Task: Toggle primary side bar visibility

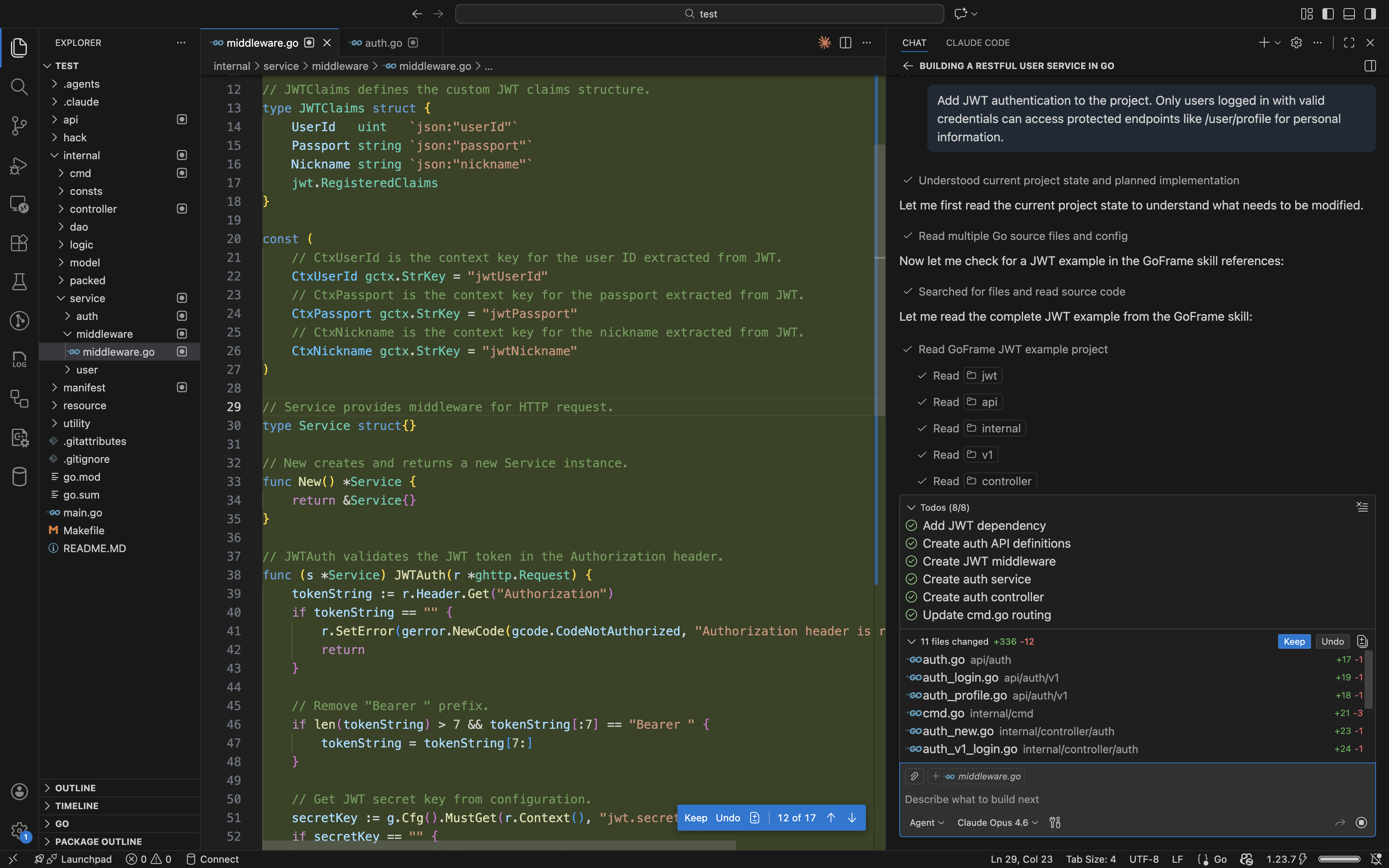Action: coord(1328,14)
